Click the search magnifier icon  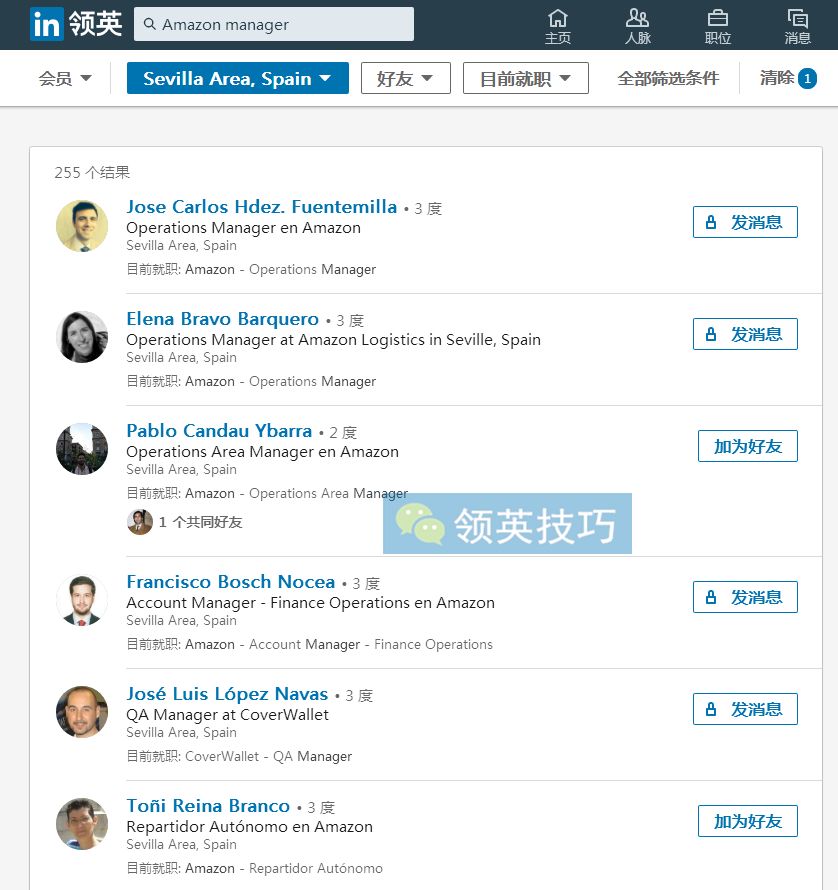149,24
